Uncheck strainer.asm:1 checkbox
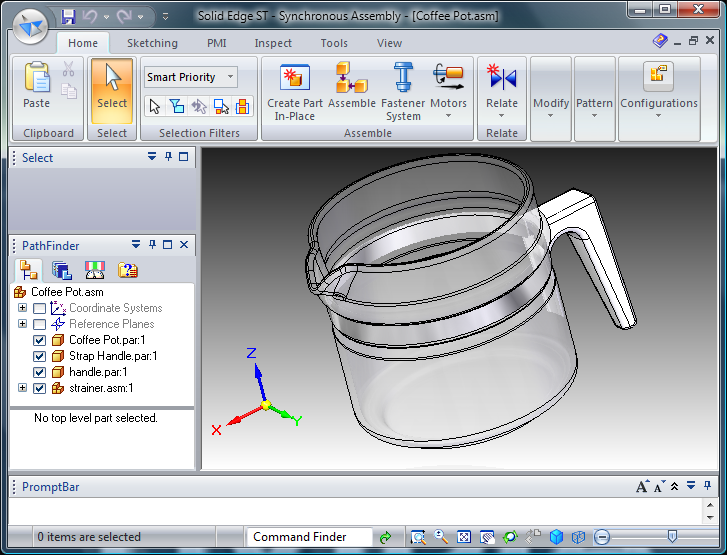The height and width of the screenshot is (555, 727). click(39, 388)
